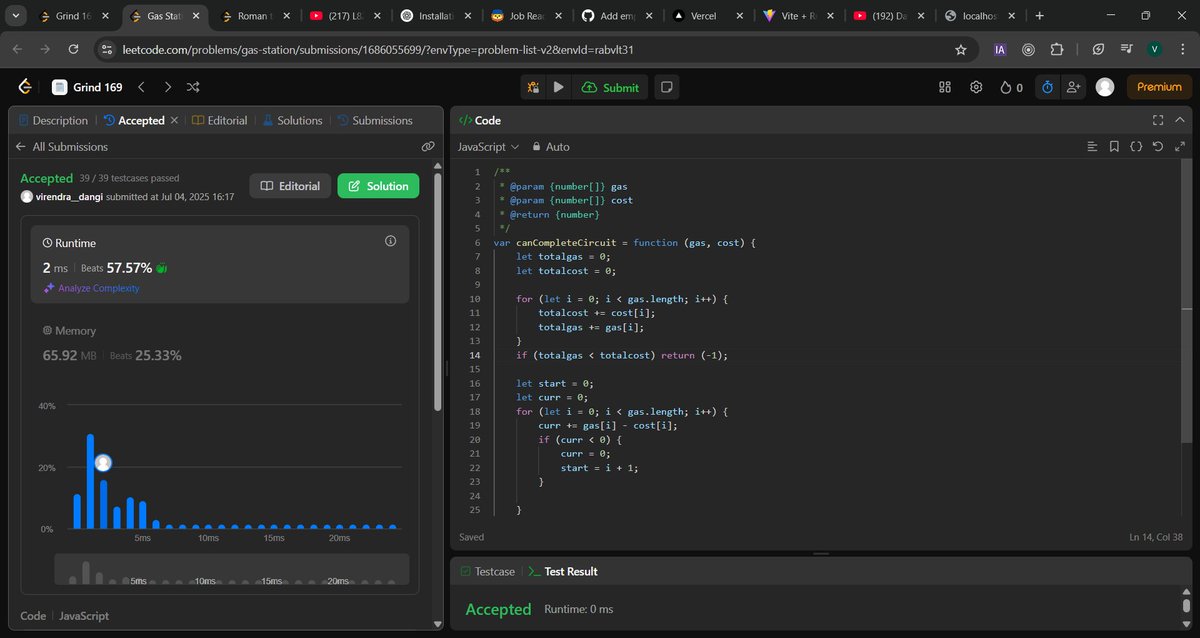The width and height of the screenshot is (1200, 638).
Task: Open the Grind 169 problem list
Action: tap(88, 87)
